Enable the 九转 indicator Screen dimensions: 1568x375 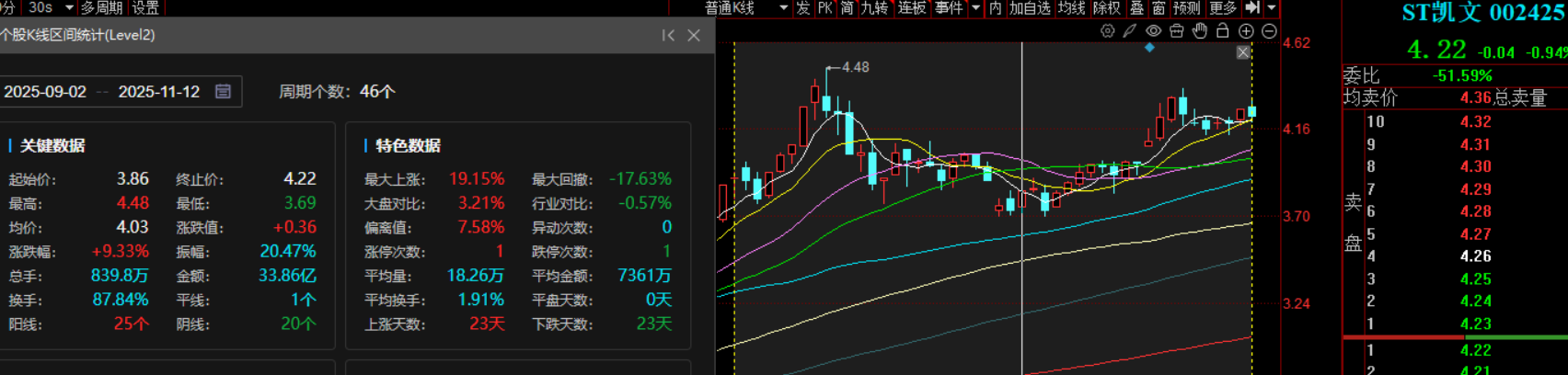point(874,7)
